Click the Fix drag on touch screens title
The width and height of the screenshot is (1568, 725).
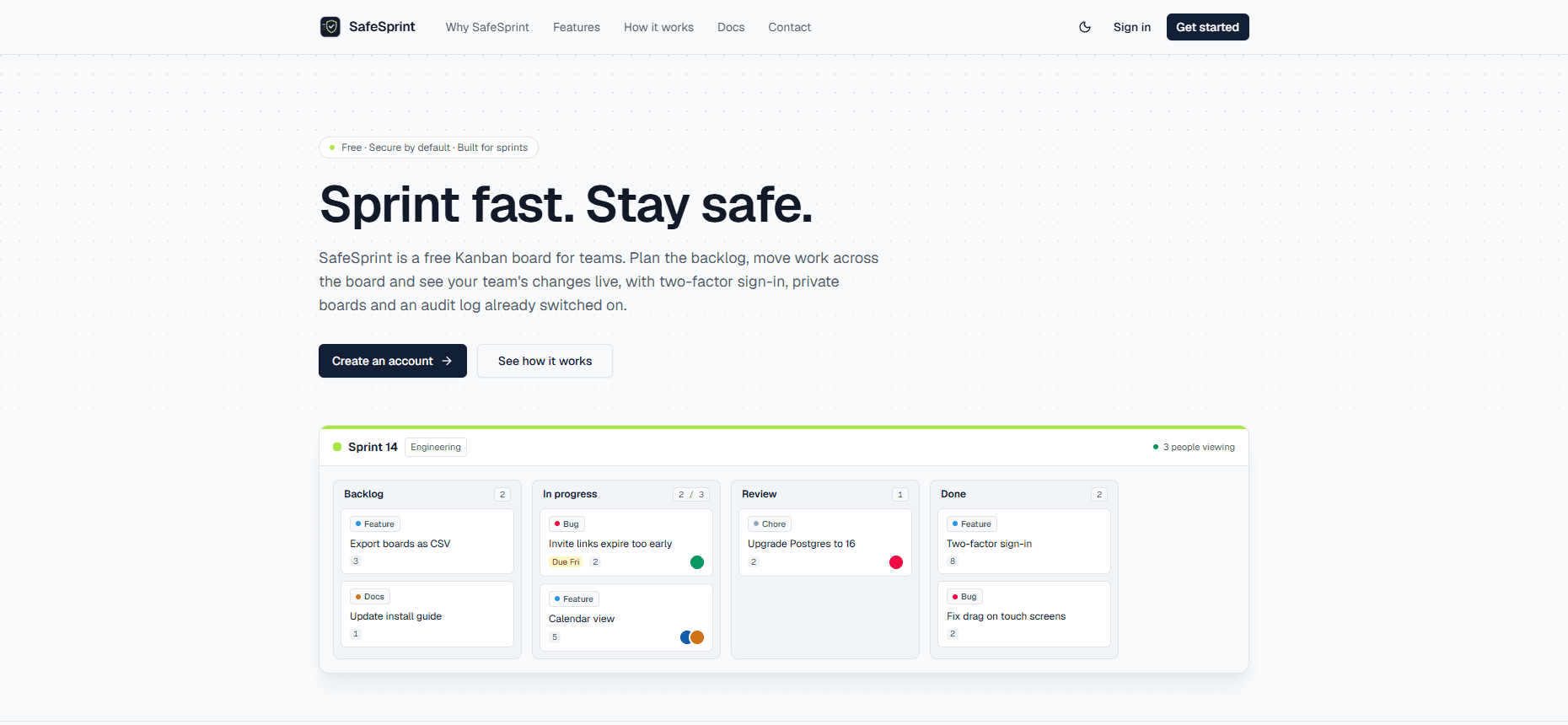(x=1006, y=616)
